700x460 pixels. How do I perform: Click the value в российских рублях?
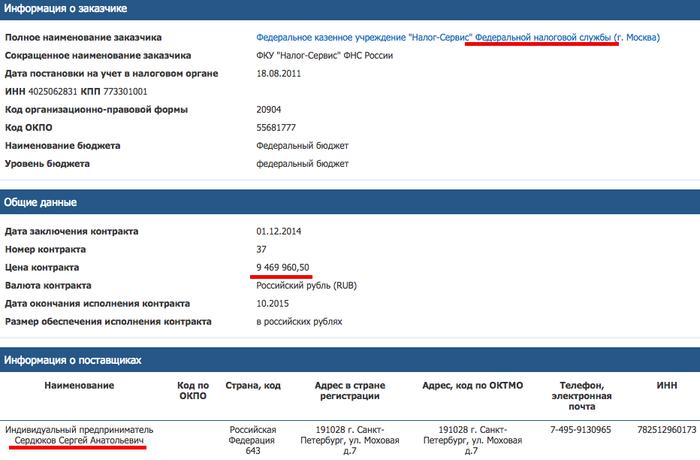[299, 322]
